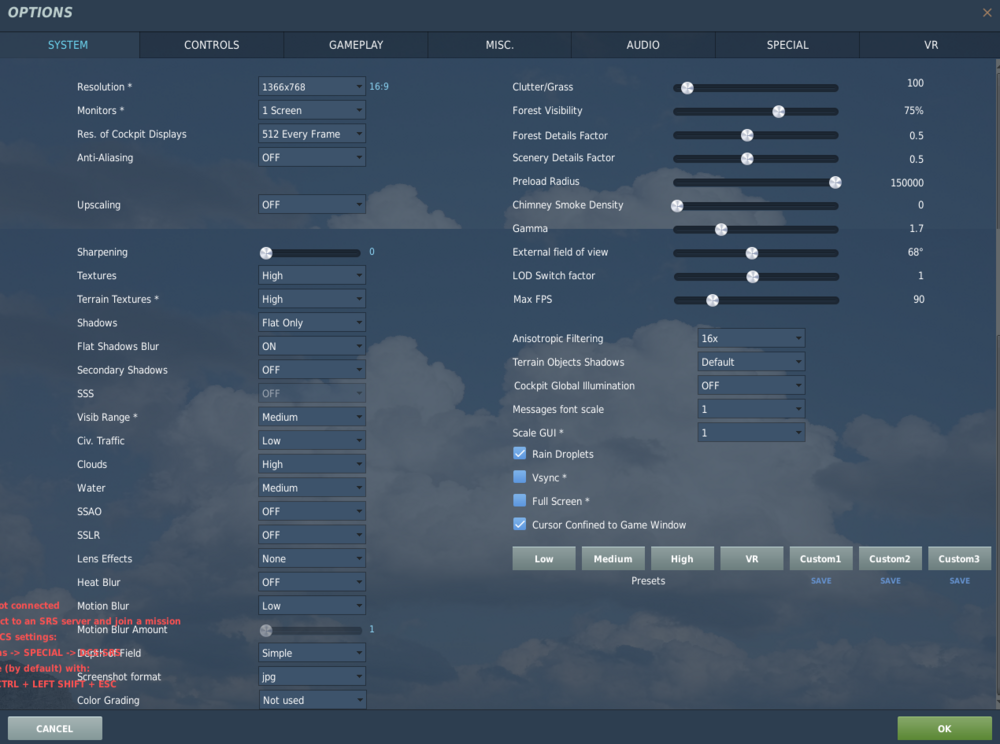The width and height of the screenshot is (1000, 744).
Task: Load the Custom1 preset
Action: (x=821, y=558)
